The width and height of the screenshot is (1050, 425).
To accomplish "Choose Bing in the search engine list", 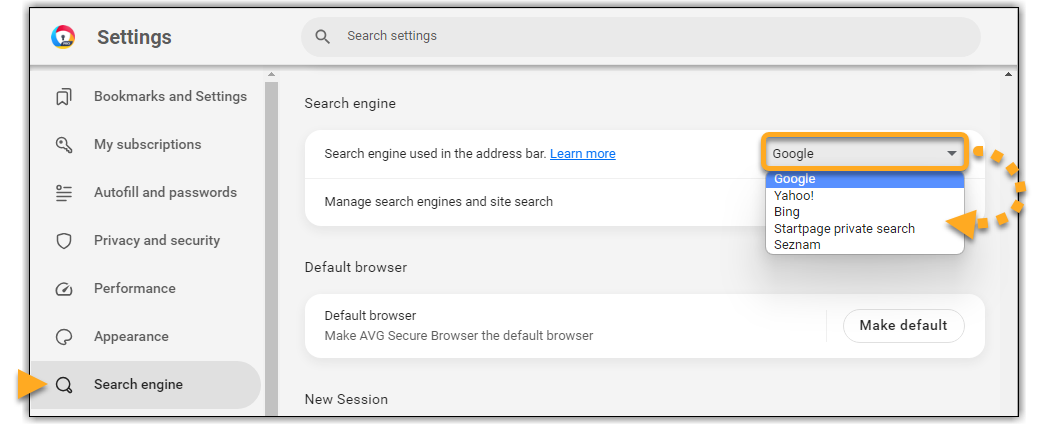I will [x=787, y=212].
